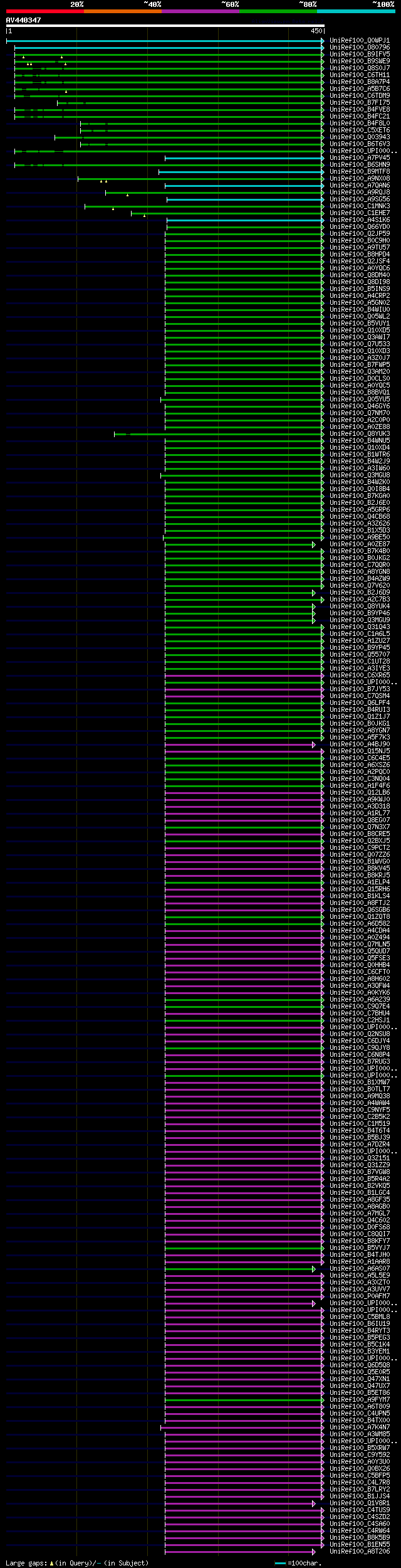Image resolution: width=401 pixels, height=1568 pixels.
Task: Select hit label UniRef100_O80796
Action: click(360, 48)
